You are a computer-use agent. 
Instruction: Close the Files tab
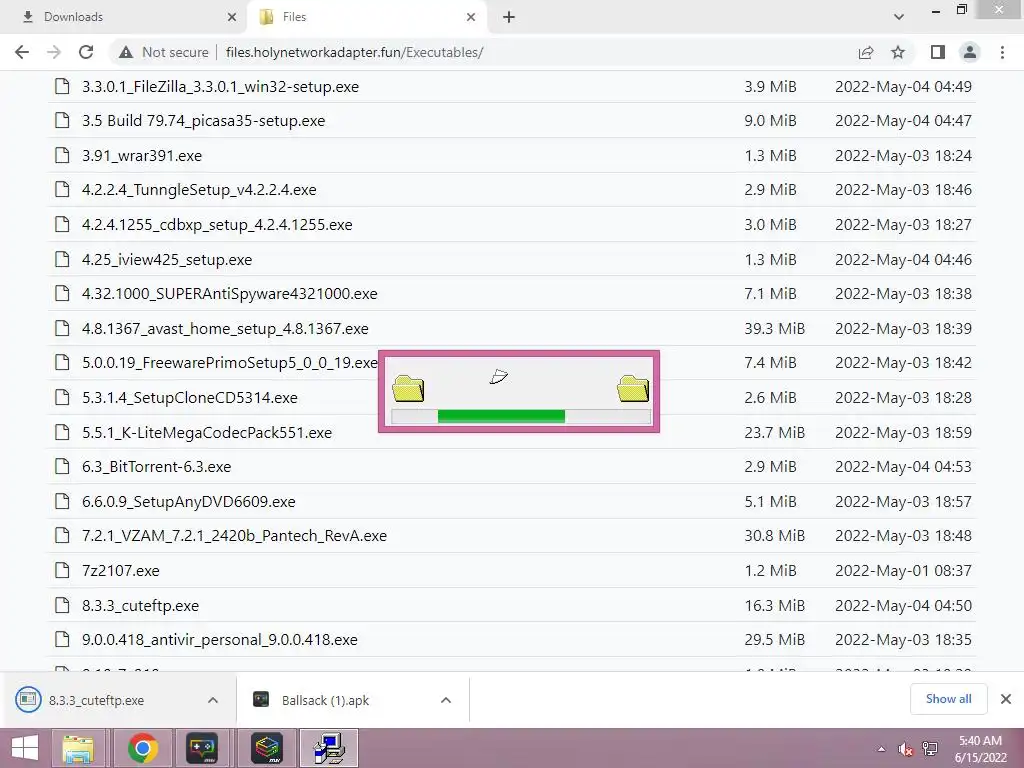point(471,18)
